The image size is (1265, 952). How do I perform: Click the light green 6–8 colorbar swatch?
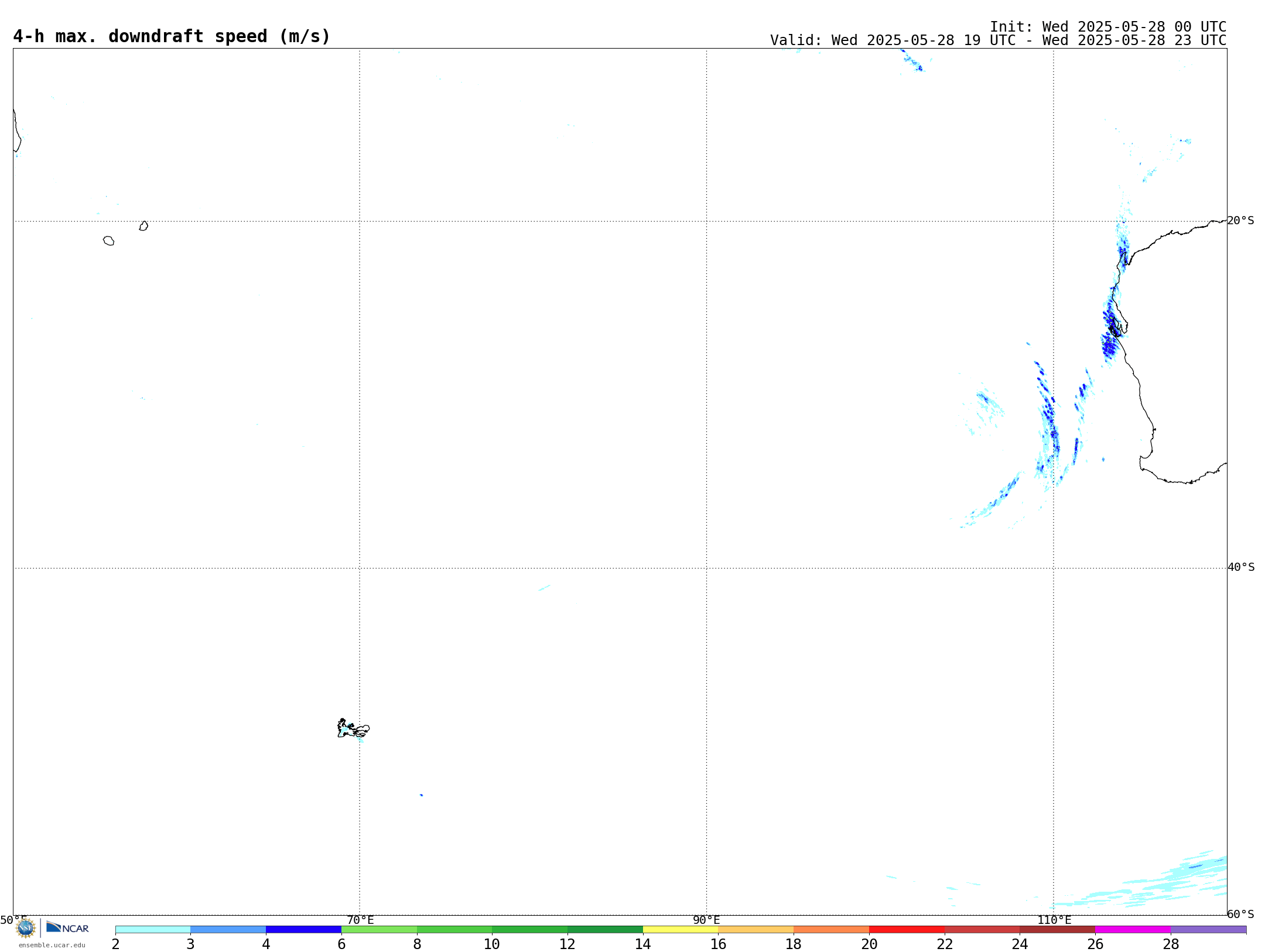tap(379, 929)
